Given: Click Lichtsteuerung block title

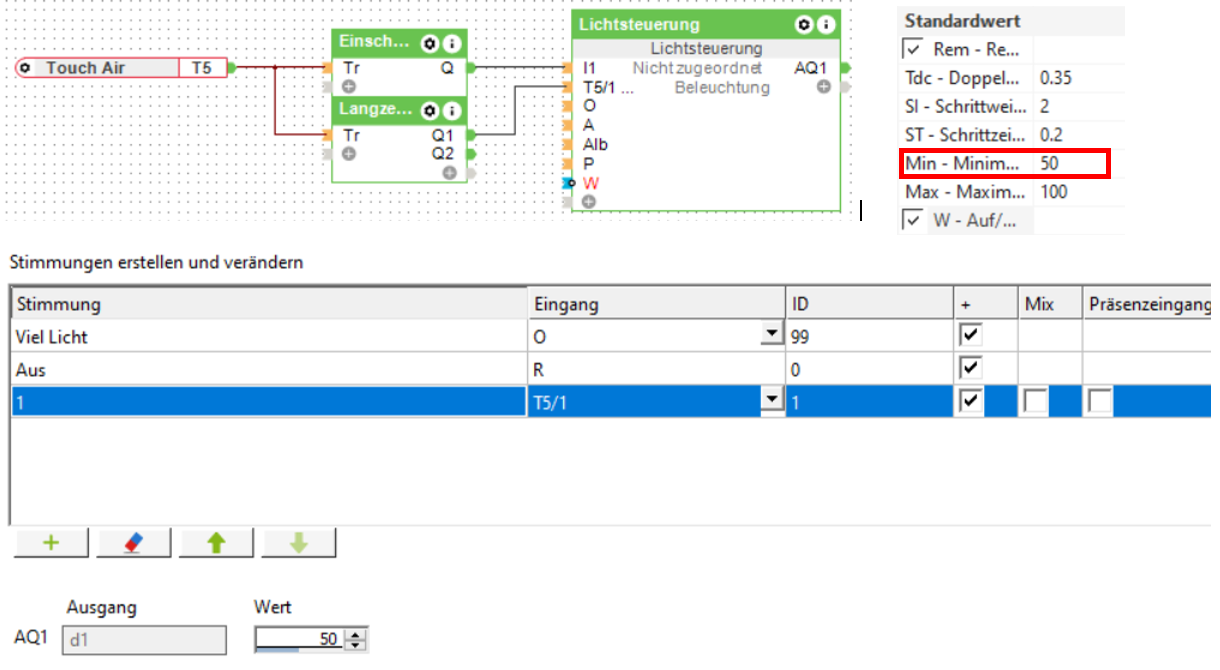Looking at the screenshot, I should click(639, 24).
